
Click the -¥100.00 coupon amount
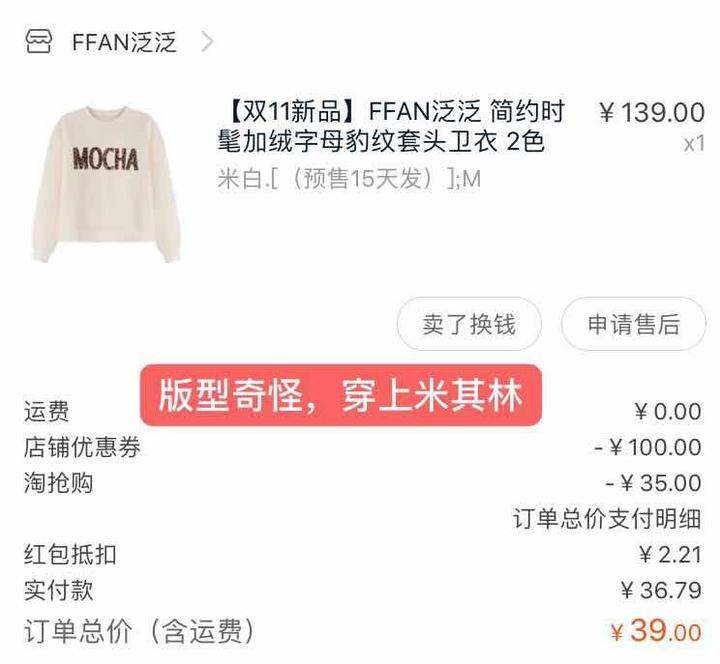(647, 447)
